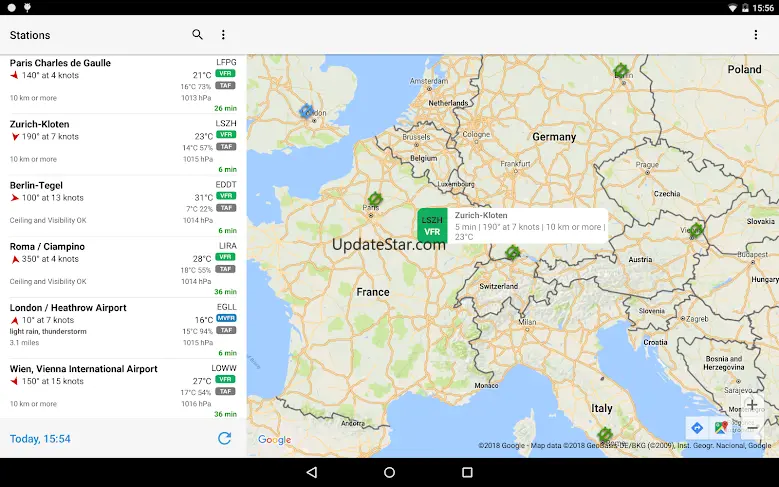This screenshot has height=487, width=779.
Task: Open TAF for Roma / Ciampino
Action: click(x=225, y=269)
